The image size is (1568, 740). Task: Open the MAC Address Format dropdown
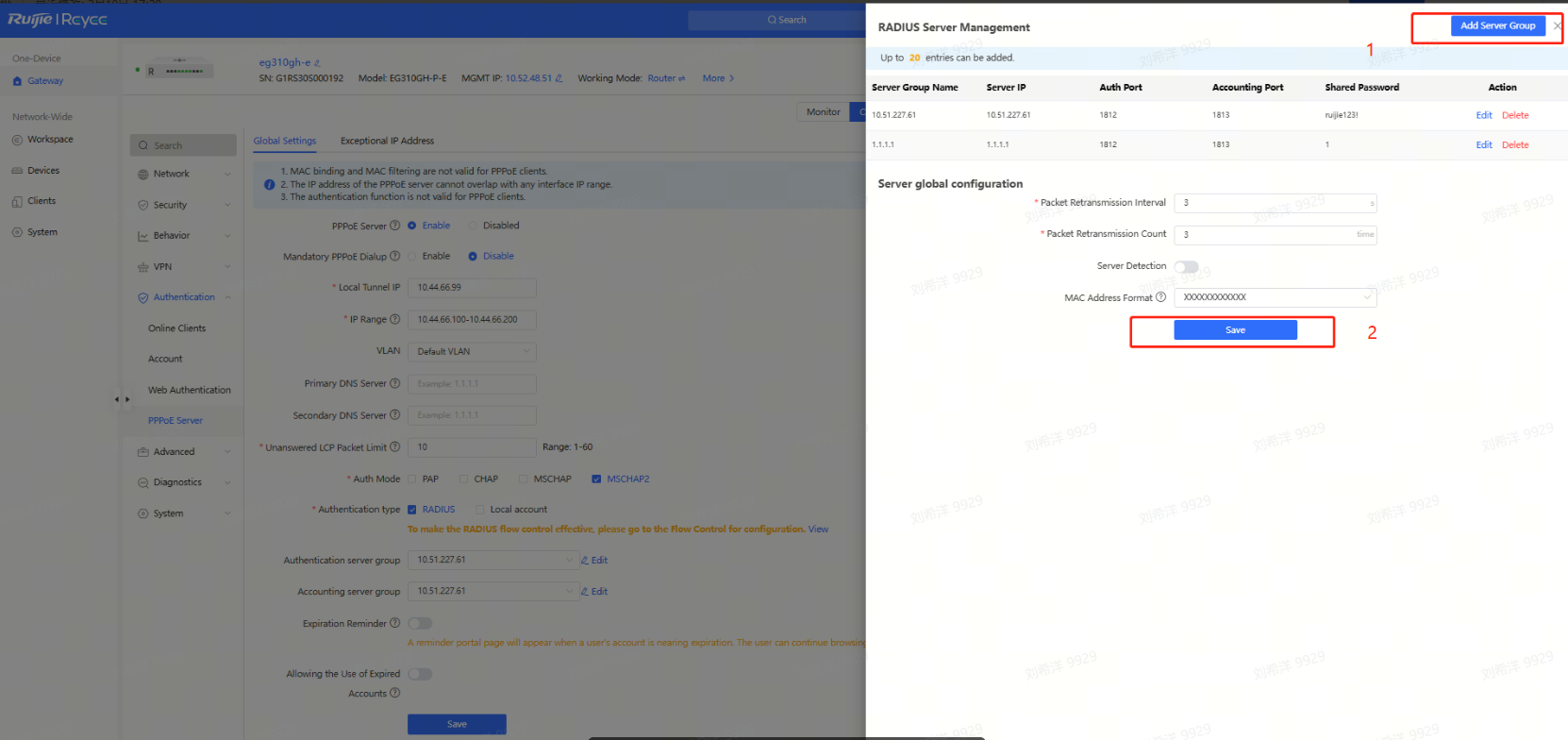click(x=1275, y=297)
